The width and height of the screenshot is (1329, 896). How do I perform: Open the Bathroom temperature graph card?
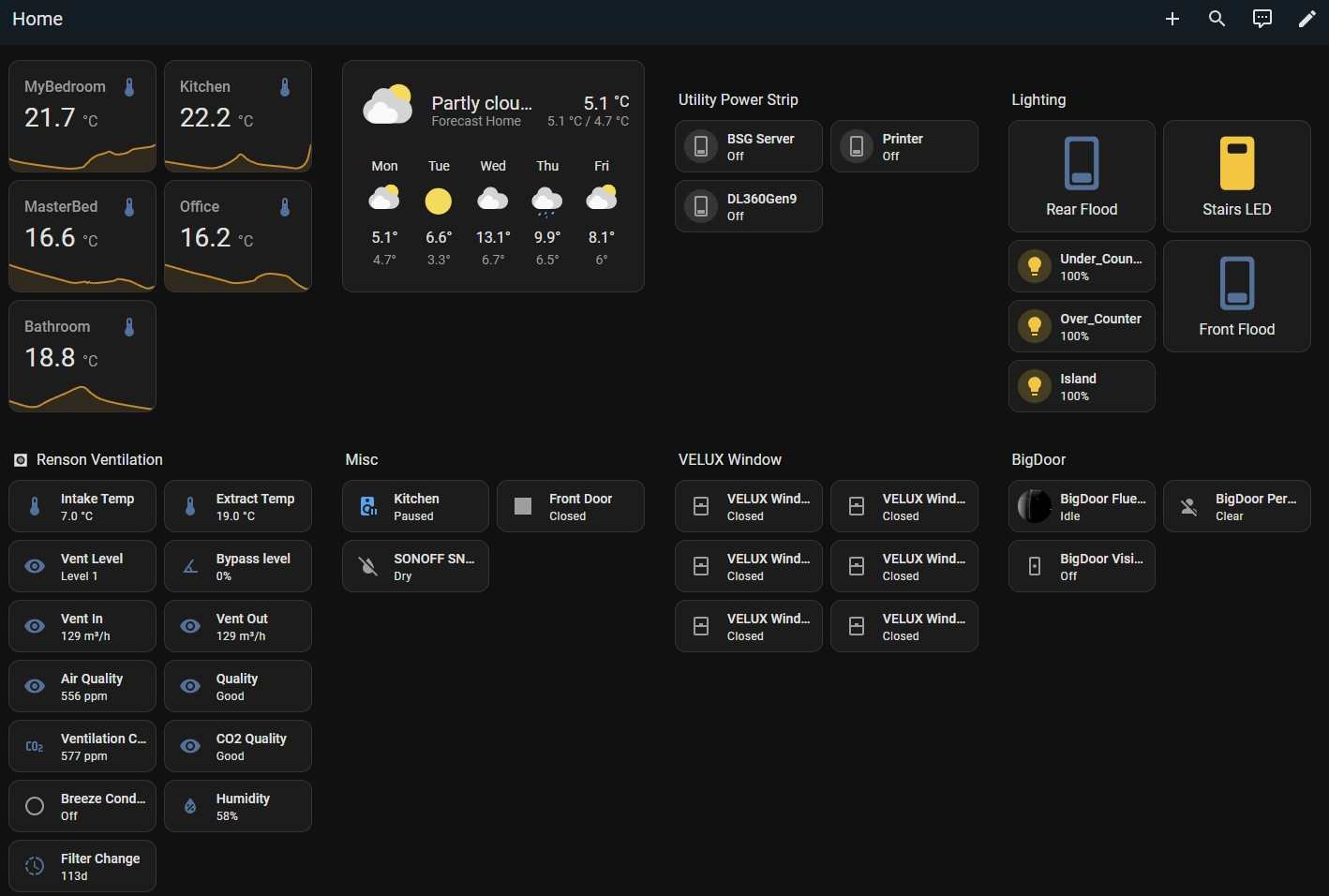tap(82, 356)
